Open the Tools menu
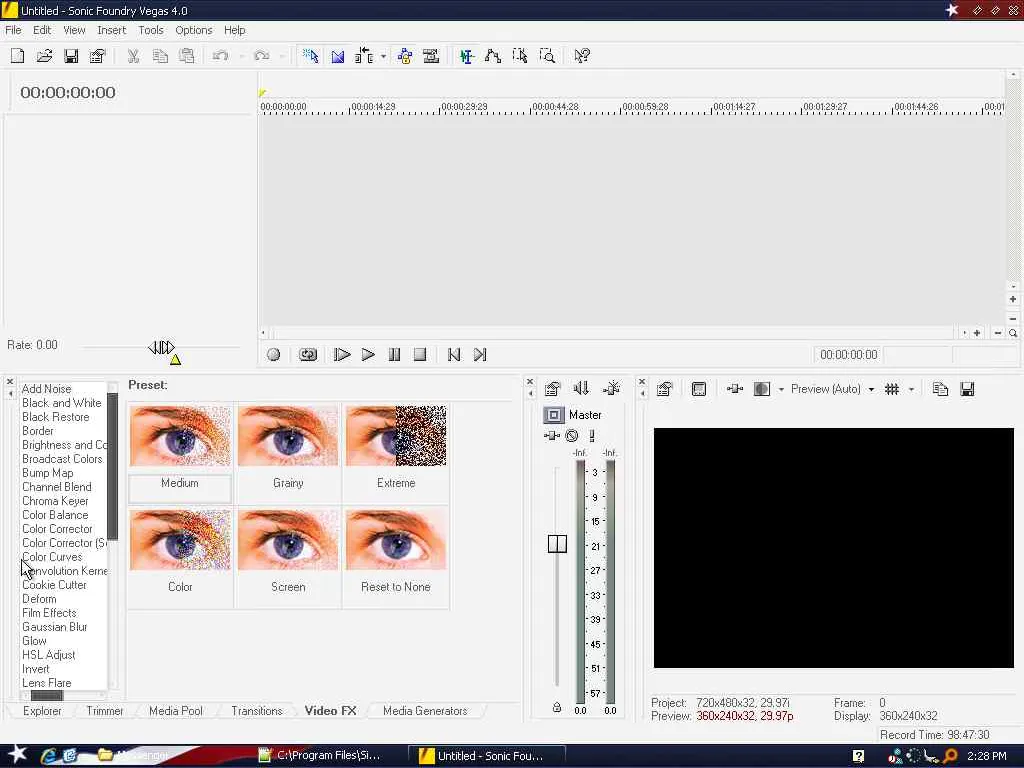 click(151, 30)
